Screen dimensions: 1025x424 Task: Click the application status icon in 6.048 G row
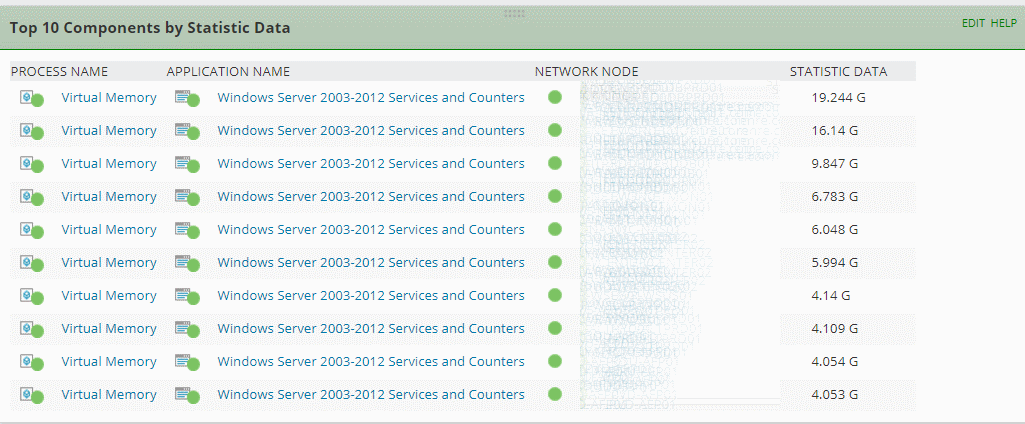[x=187, y=230]
